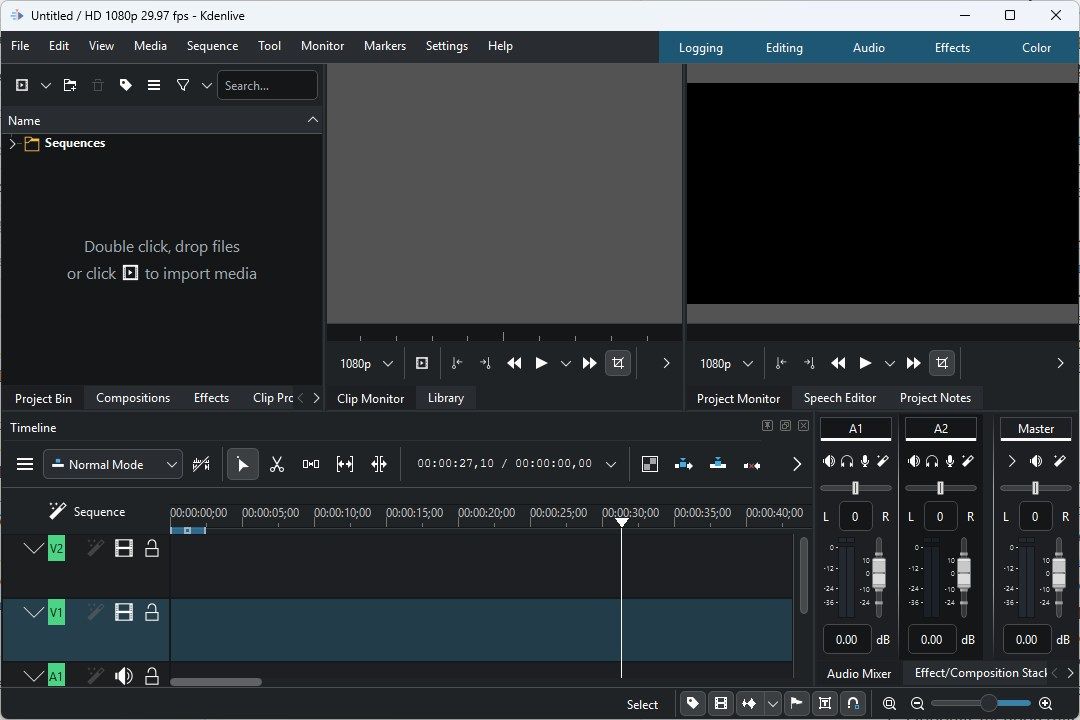Open Clip Monitor 1080p resolution dropdown
Viewport: 1080px width, 720px height.
point(366,363)
